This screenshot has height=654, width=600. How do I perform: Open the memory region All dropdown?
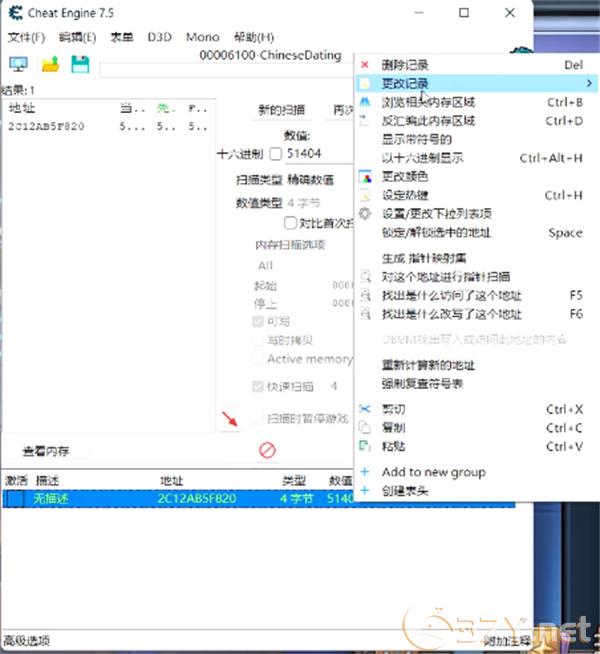[x=303, y=265]
